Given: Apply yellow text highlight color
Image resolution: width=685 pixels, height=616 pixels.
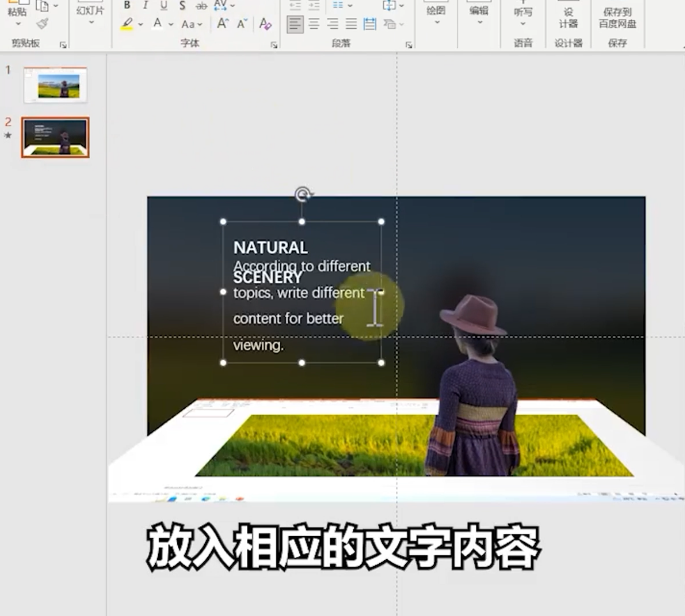Looking at the screenshot, I should click(x=127, y=24).
